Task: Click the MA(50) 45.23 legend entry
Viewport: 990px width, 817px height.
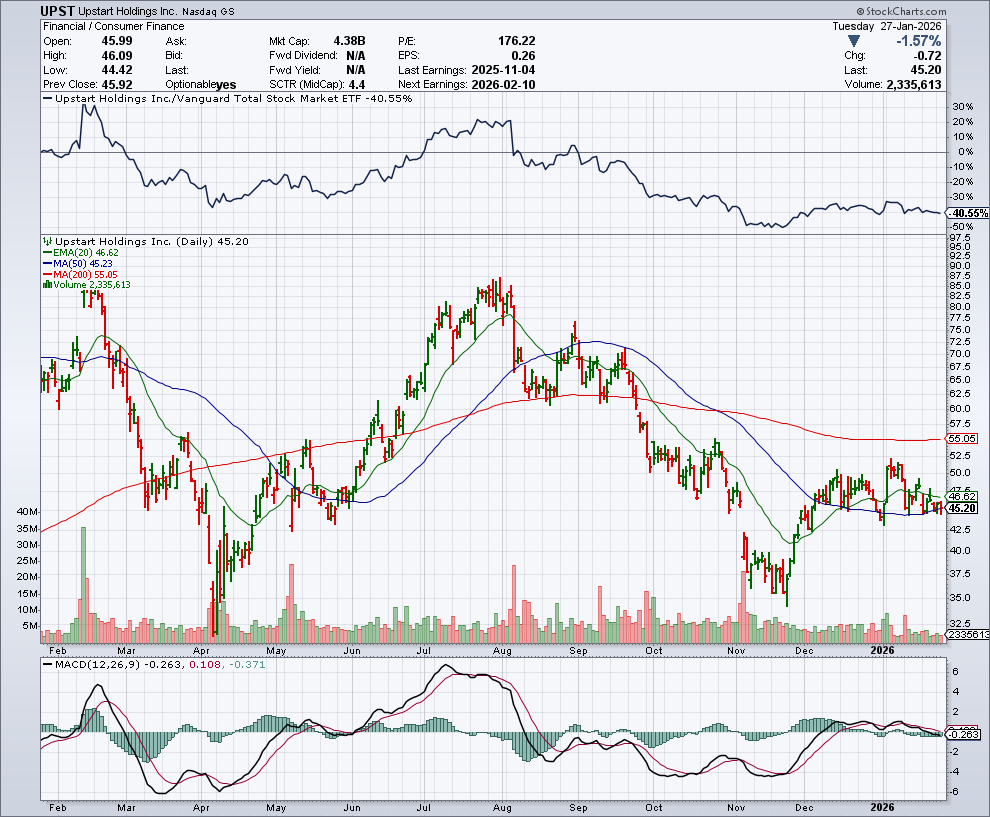Action: click(x=78, y=263)
